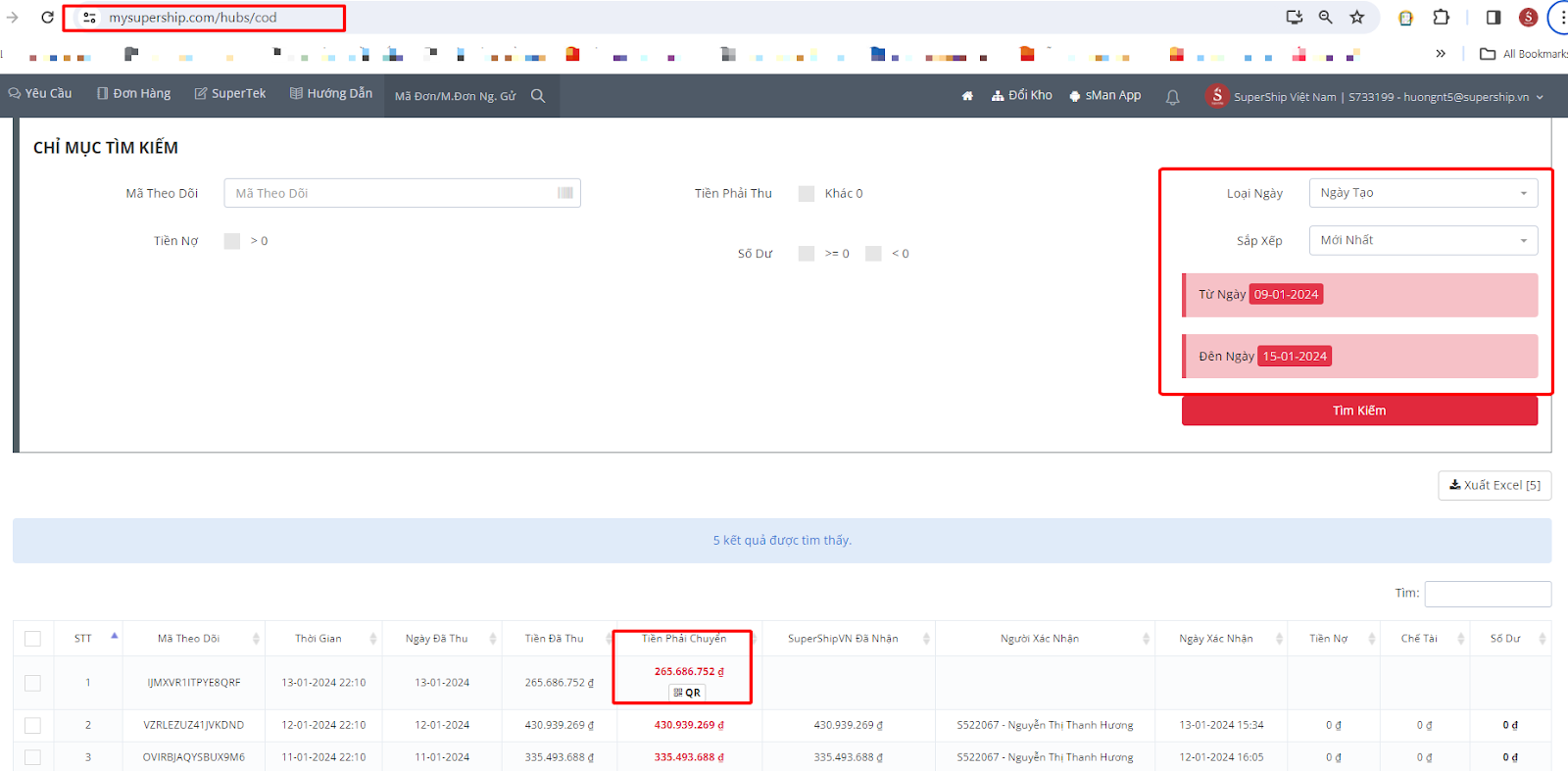
Task: Open the Đơn Hàng menu
Action: pos(133,93)
